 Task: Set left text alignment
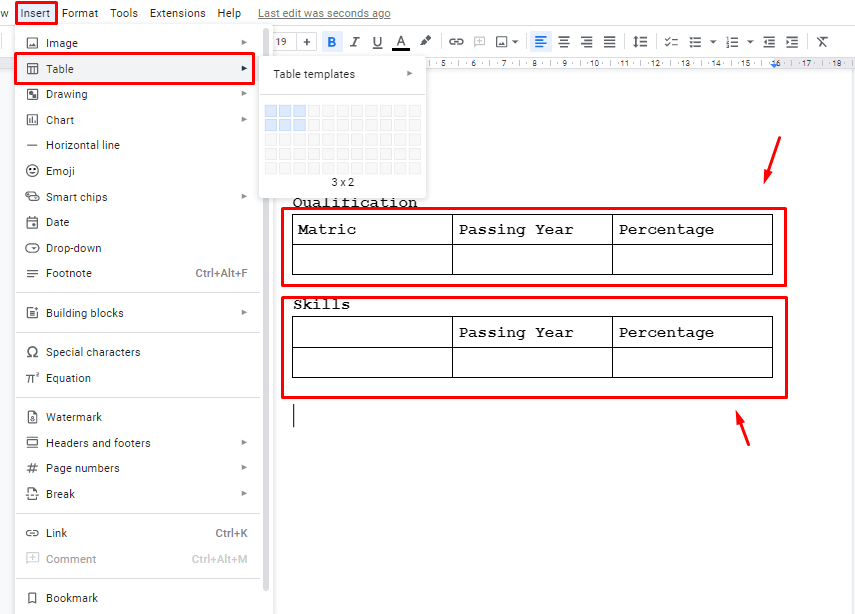[x=540, y=42]
